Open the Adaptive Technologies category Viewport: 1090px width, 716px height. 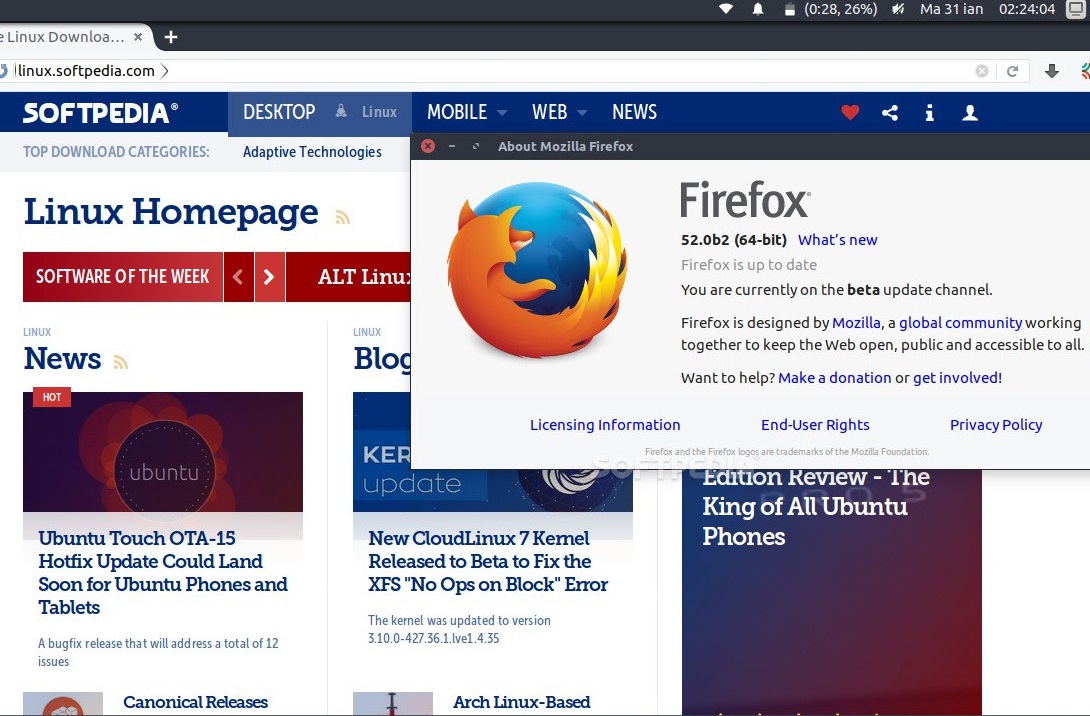pyautogui.click(x=312, y=152)
